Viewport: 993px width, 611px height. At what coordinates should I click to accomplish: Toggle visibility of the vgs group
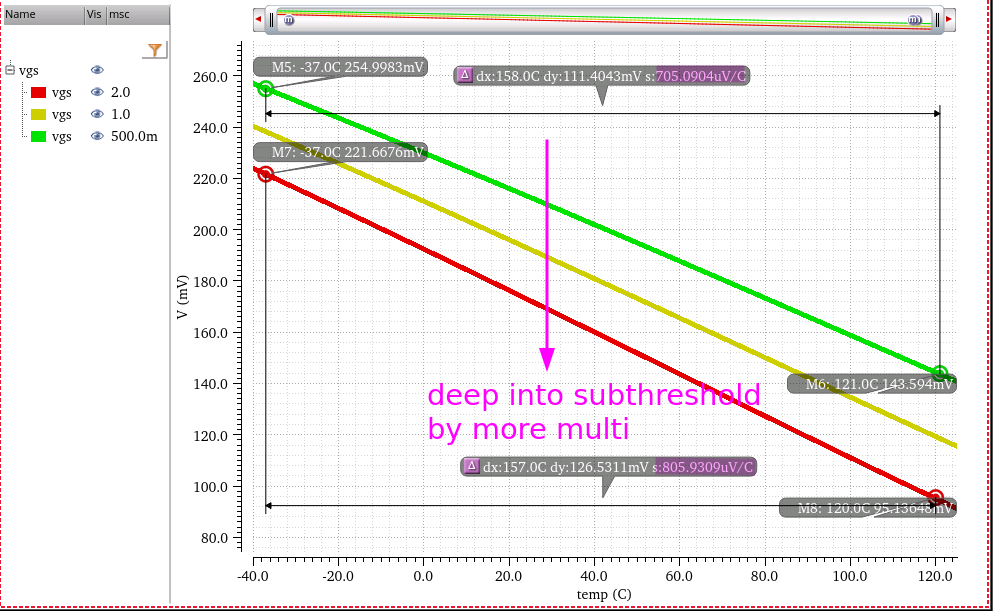(x=97, y=70)
